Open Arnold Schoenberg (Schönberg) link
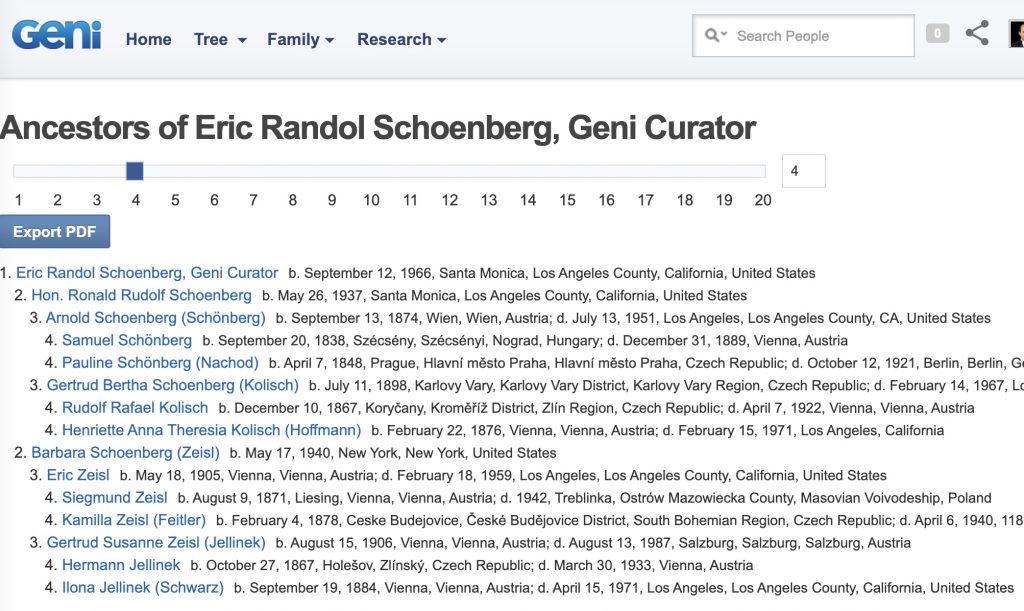This screenshot has width=1024, height=611. pyautogui.click(x=155, y=318)
